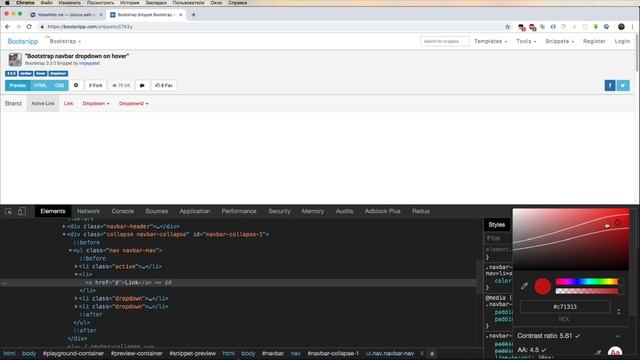Image resolution: width=640 pixels, height=360 pixels.
Task: Click the DevTools inspect element picker icon
Action: pyautogui.click(x=9, y=211)
